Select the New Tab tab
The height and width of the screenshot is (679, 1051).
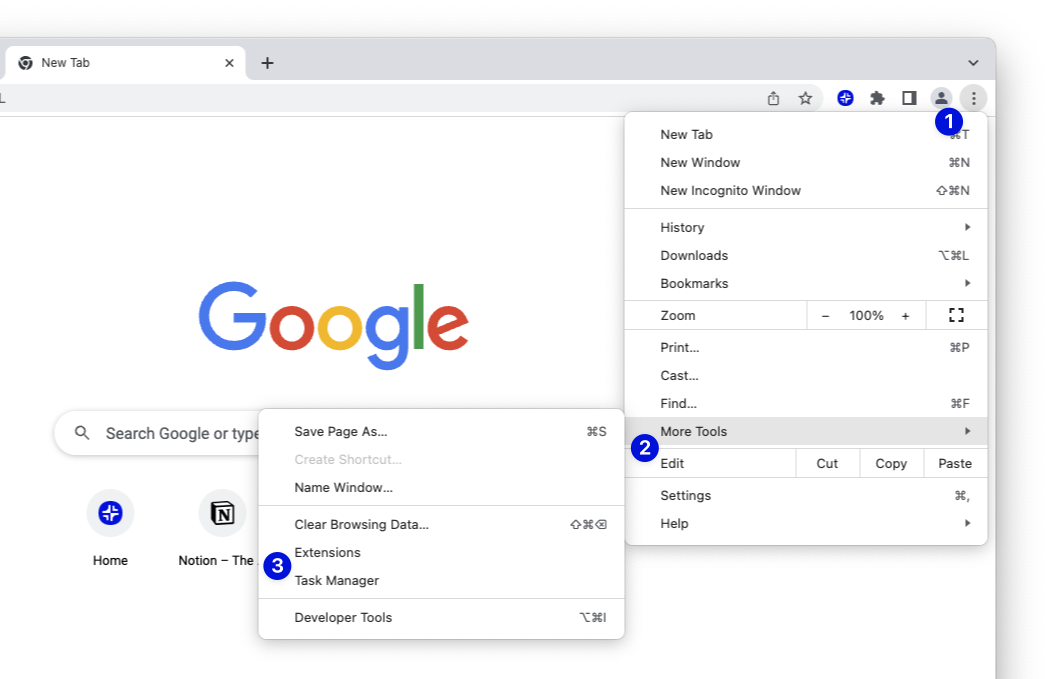click(123, 63)
